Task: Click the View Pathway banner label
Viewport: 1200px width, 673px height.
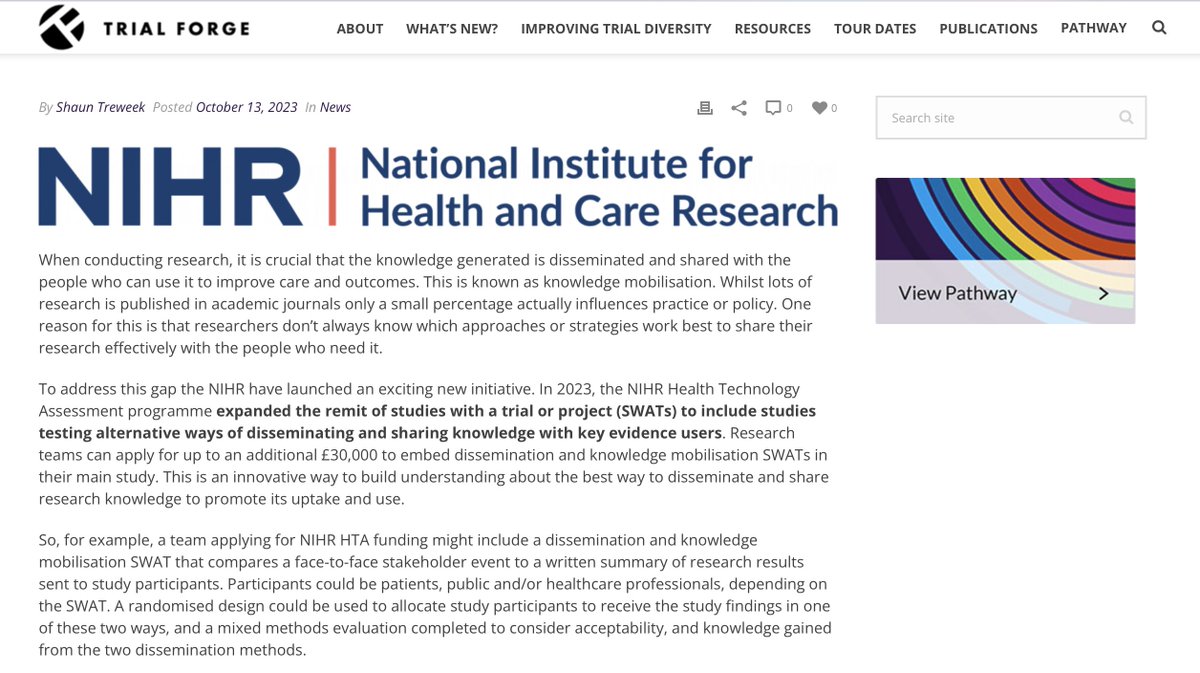Action: (x=957, y=293)
